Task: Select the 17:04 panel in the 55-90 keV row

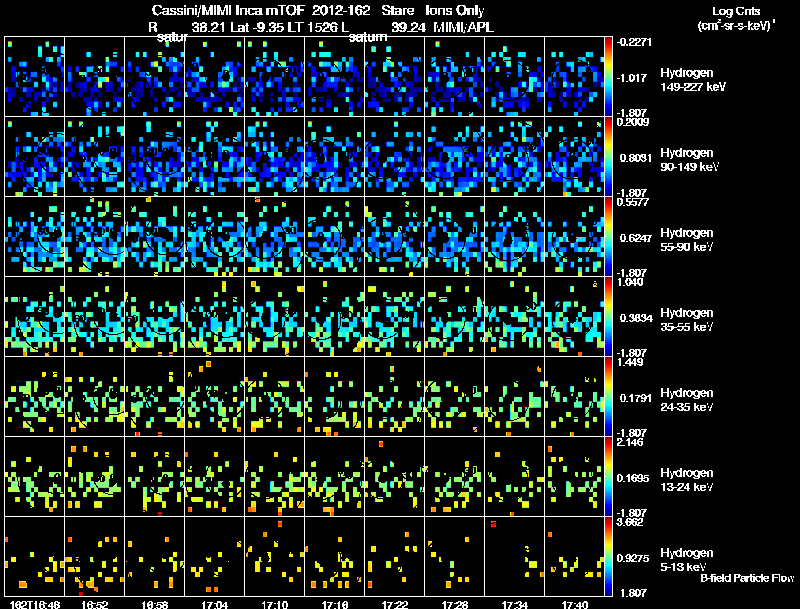Action: pyautogui.click(x=215, y=237)
